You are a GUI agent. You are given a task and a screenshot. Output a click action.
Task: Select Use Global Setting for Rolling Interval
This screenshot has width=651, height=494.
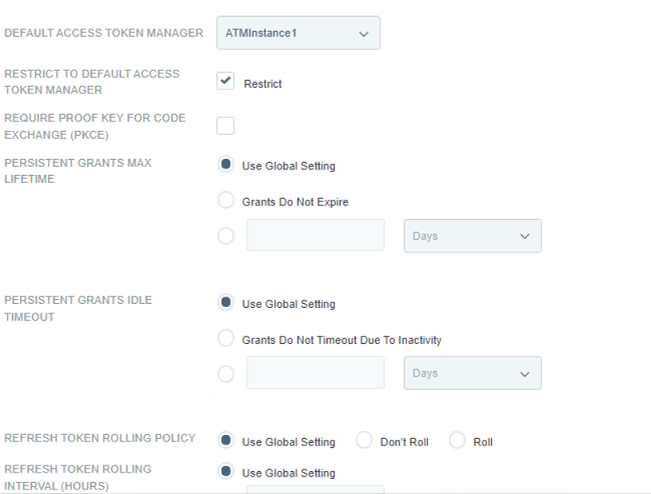click(226, 471)
